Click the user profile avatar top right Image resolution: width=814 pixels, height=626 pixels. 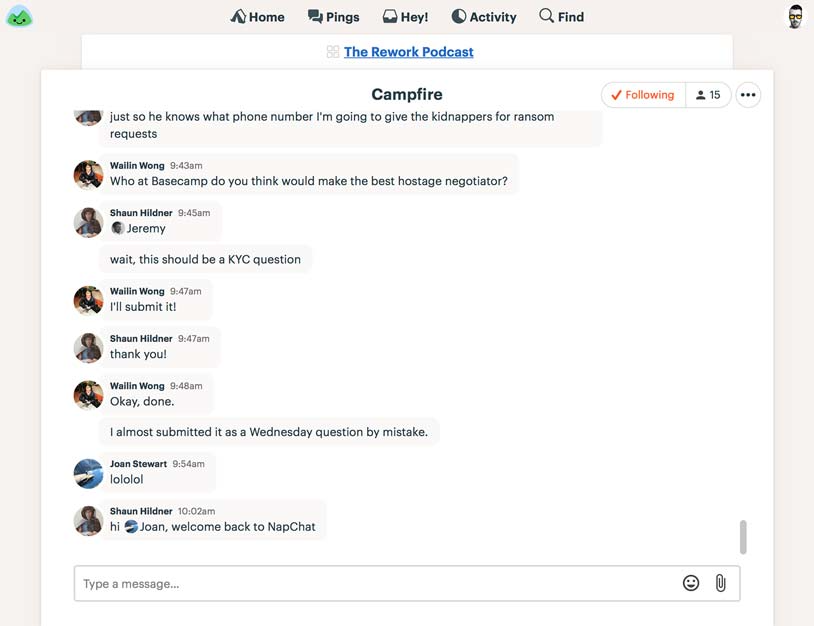(x=795, y=16)
